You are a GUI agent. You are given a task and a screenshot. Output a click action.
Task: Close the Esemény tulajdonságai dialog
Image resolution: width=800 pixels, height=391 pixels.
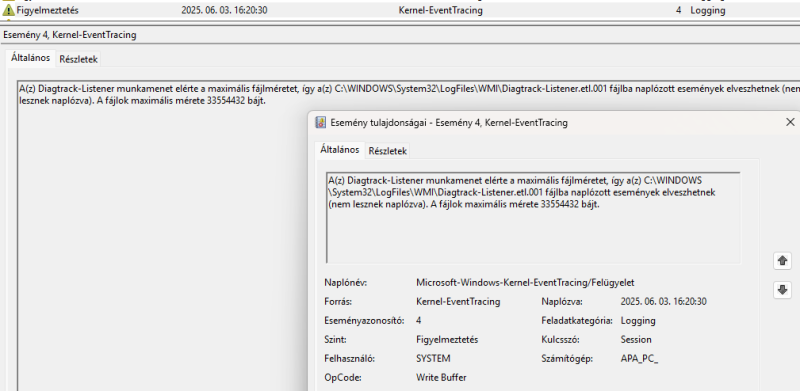tap(790, 123)
